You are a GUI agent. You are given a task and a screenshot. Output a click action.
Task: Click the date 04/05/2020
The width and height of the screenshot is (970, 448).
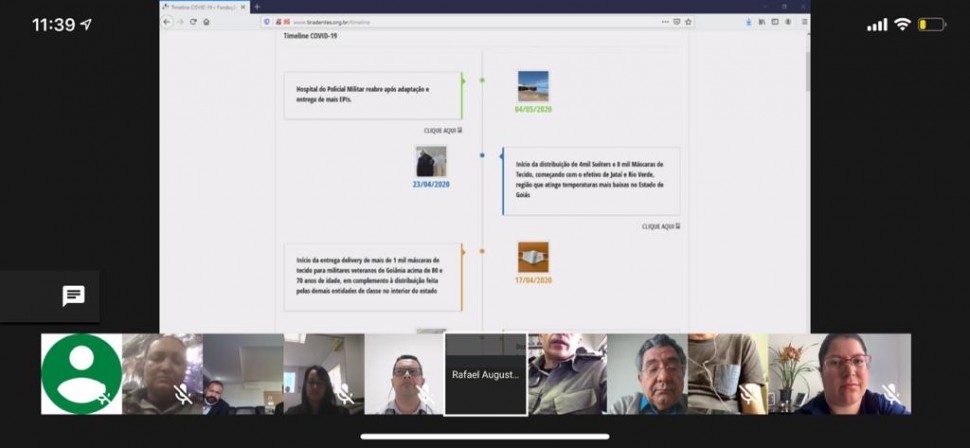(533, 110)
